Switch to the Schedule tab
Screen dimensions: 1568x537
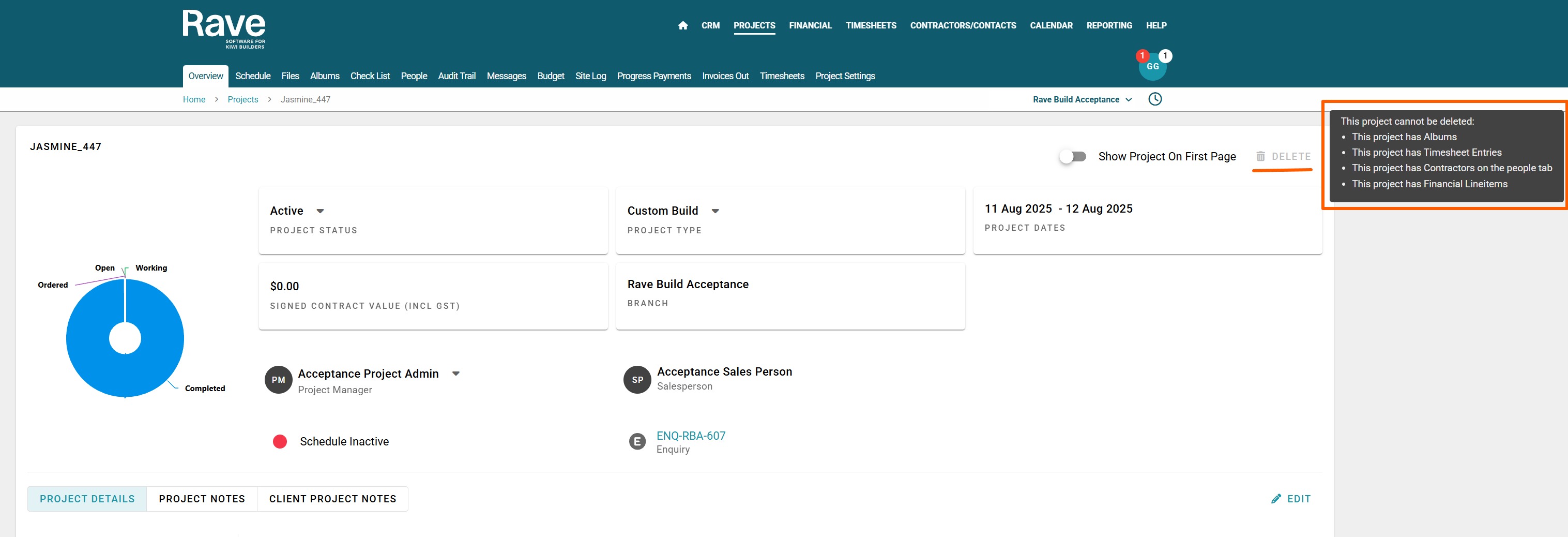point(253,76)
